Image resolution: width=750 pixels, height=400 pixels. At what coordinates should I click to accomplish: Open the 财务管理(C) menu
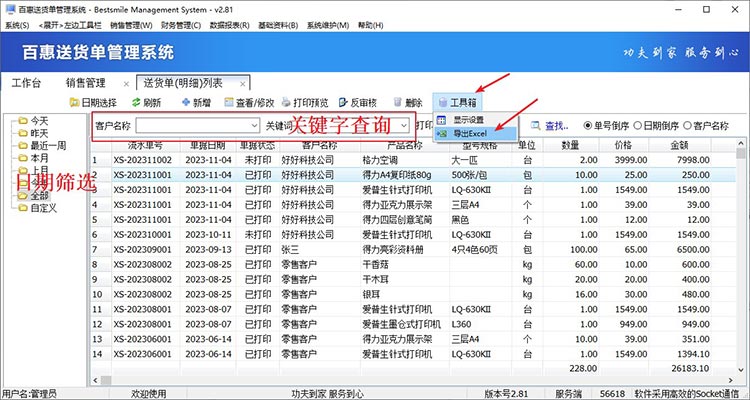click(x=181, y=25)
